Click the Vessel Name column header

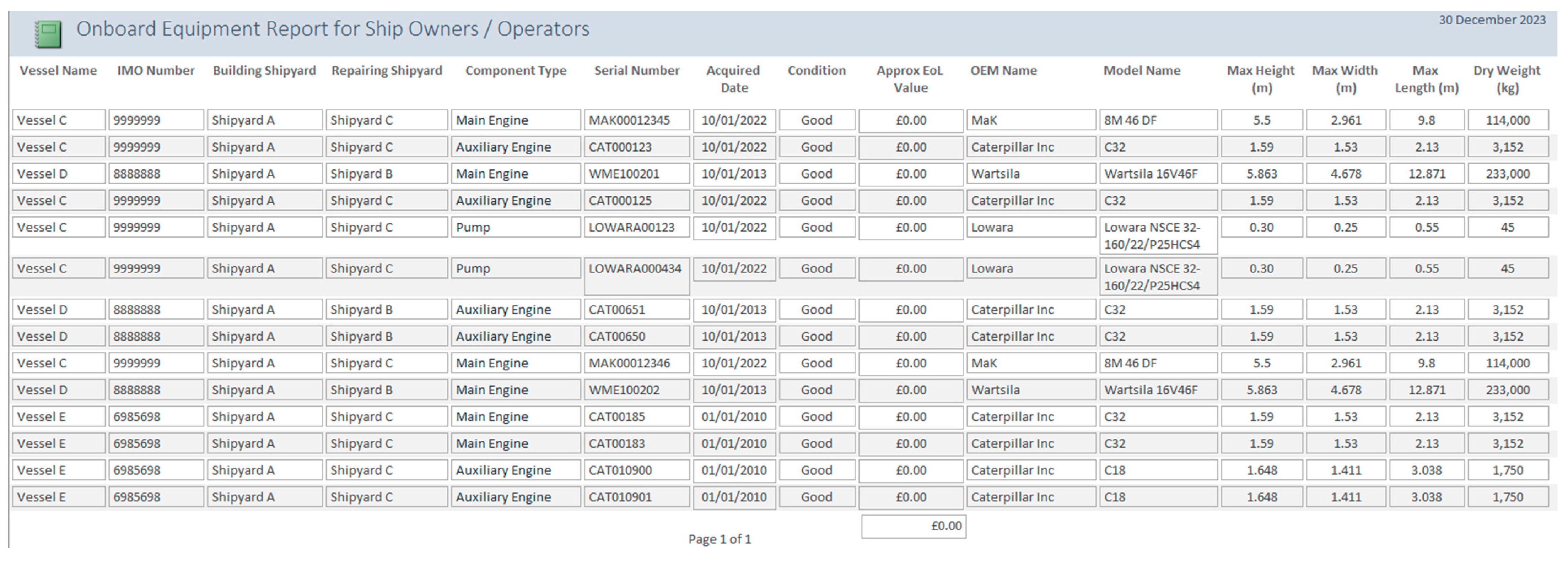coord(58,71)
